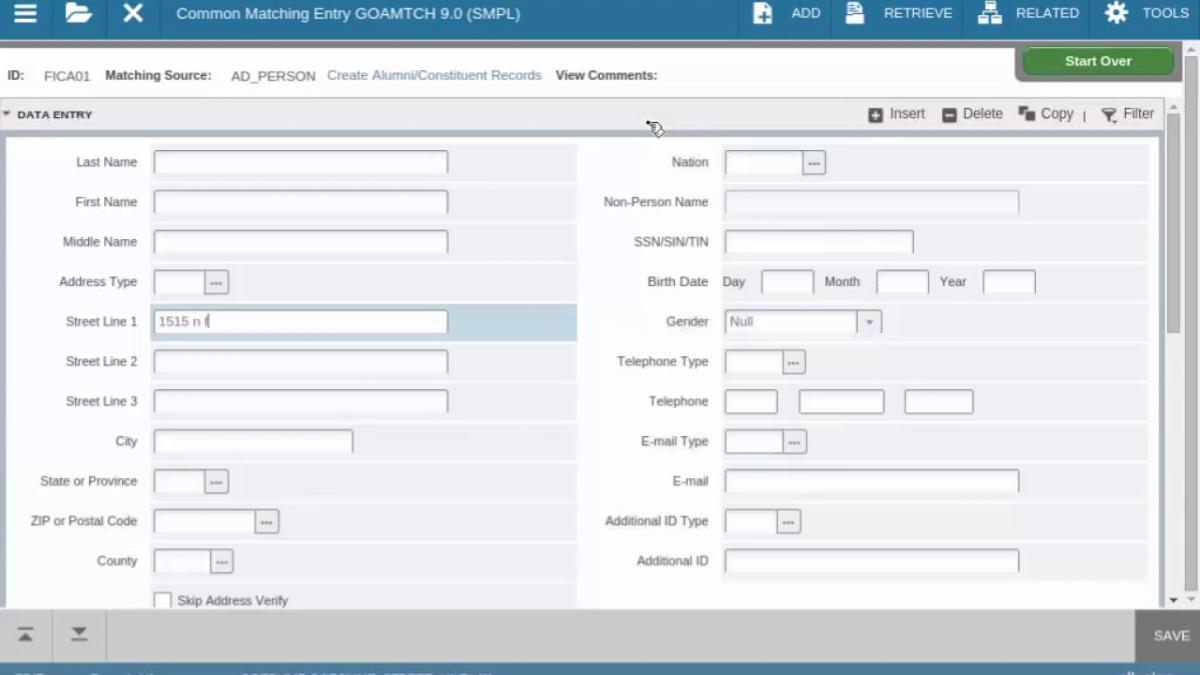1200x675 pixels.
Task: Click the RETRIEVE icon in top bar
Action: [854, 14]
